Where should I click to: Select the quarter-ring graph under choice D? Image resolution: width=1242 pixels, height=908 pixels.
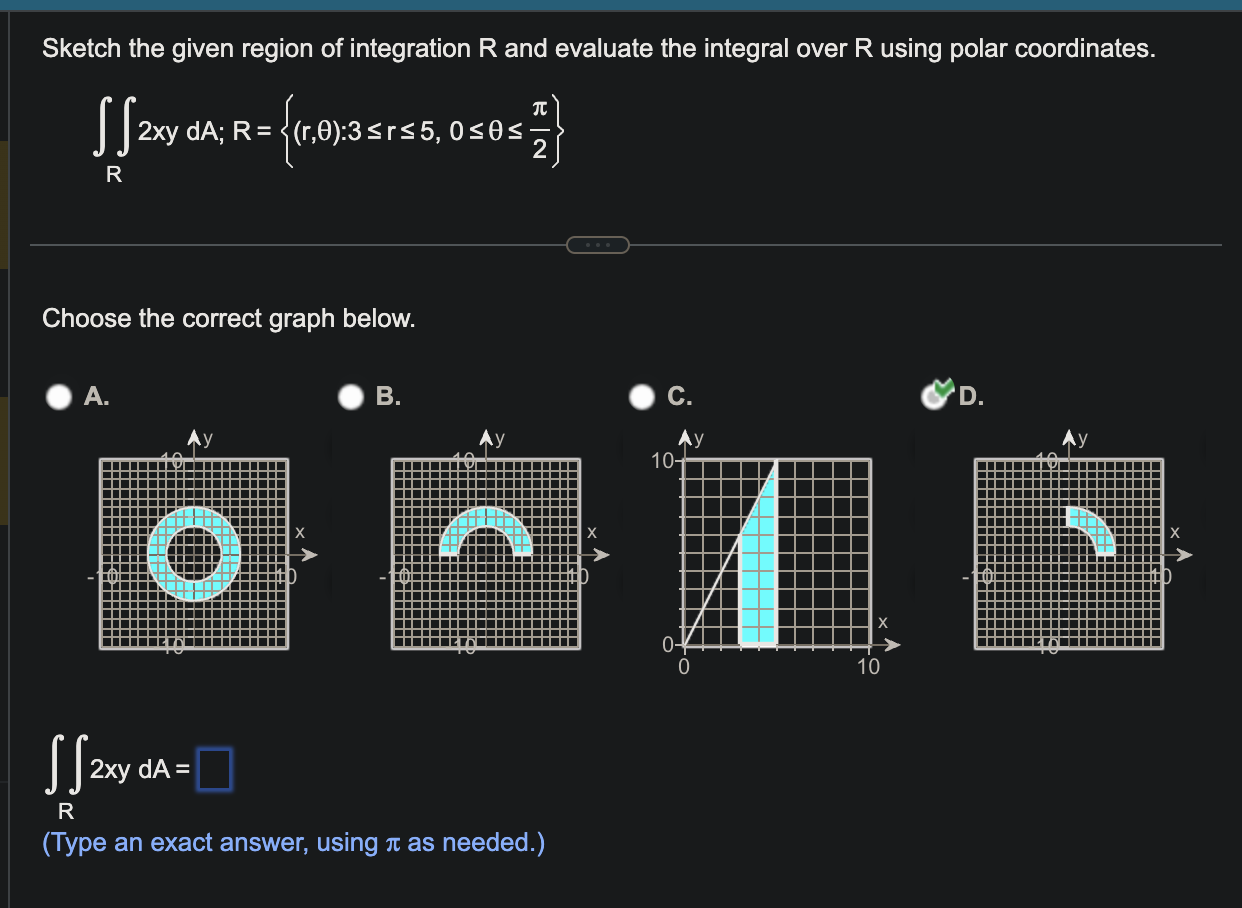pos(1068,553)
